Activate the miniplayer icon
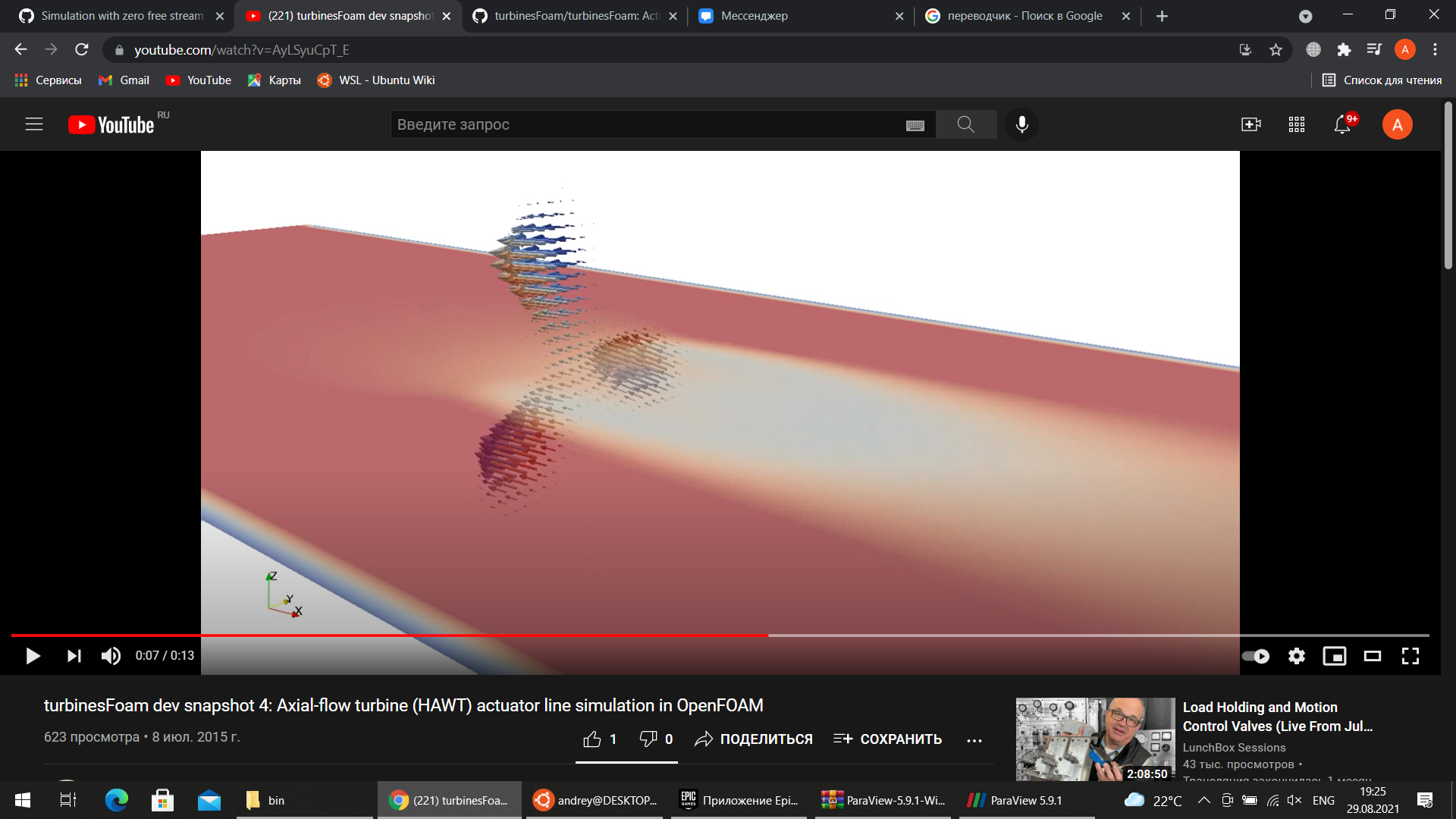 point(1336,657)
